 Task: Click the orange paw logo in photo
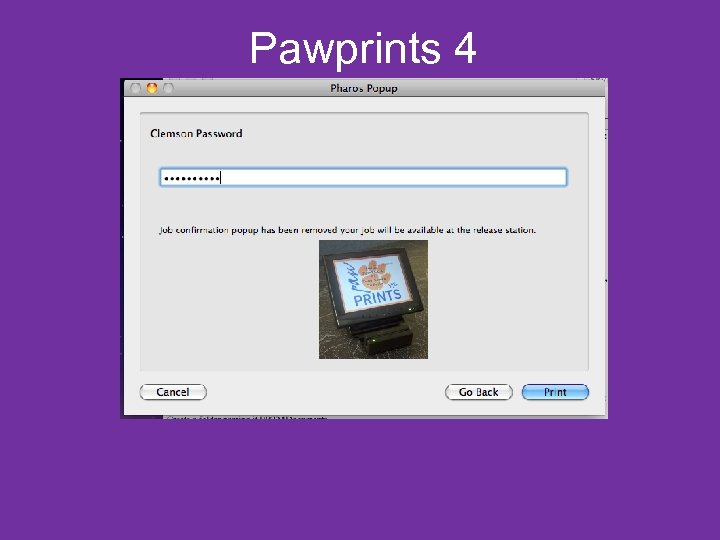click(x=374, y=274)
